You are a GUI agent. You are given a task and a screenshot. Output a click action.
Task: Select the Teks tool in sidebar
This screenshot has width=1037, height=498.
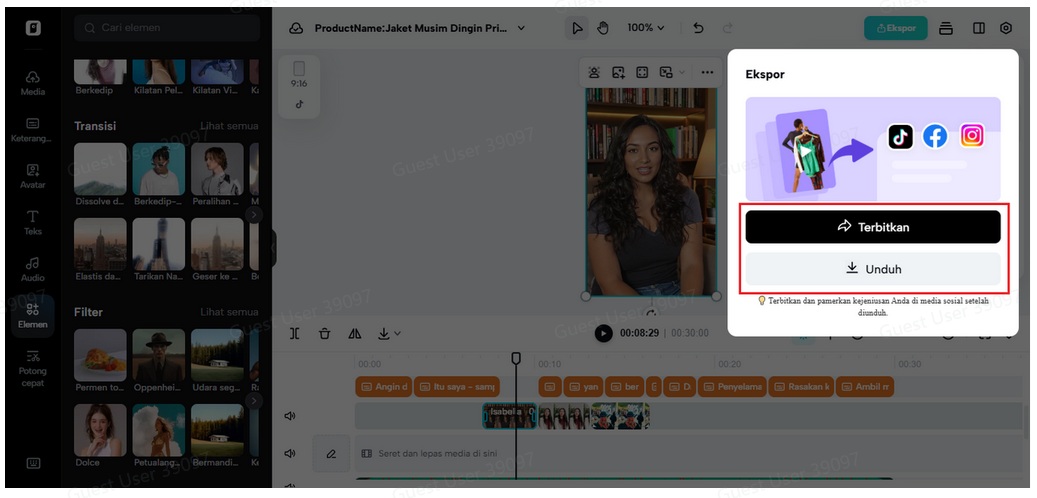pos(33,222)
